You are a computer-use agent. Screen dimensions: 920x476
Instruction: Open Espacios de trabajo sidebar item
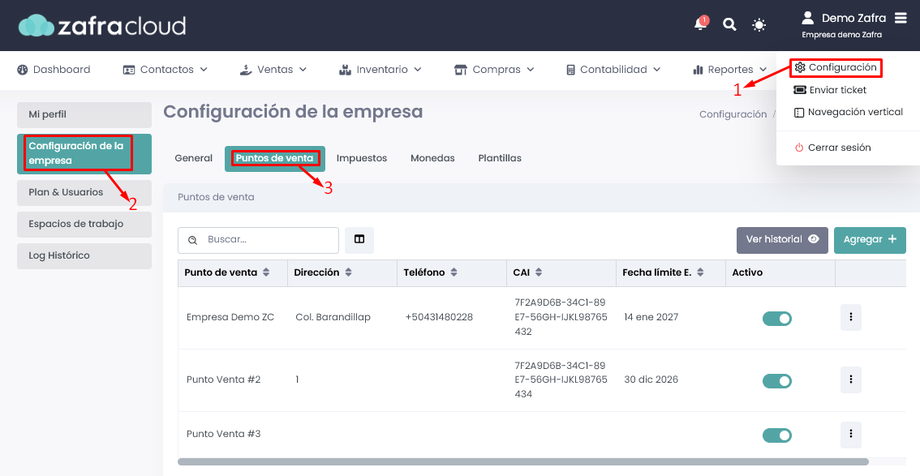pyautogui.click(x=84, y=224)
